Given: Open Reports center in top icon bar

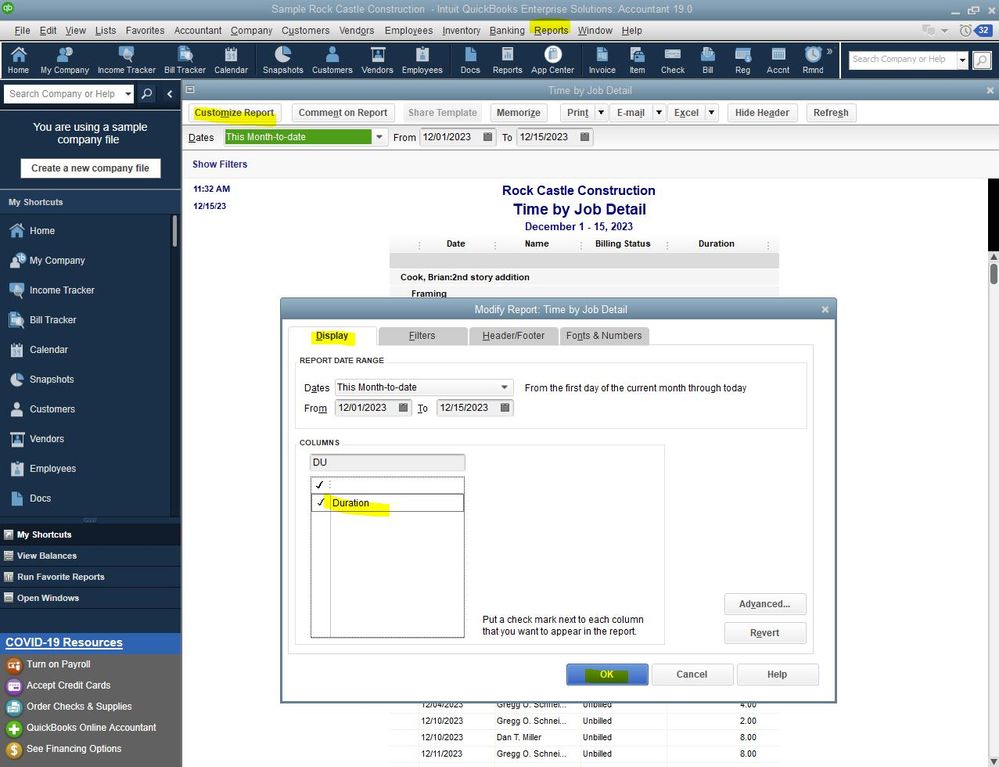Looking at the screenshot, I should (507, 61).
